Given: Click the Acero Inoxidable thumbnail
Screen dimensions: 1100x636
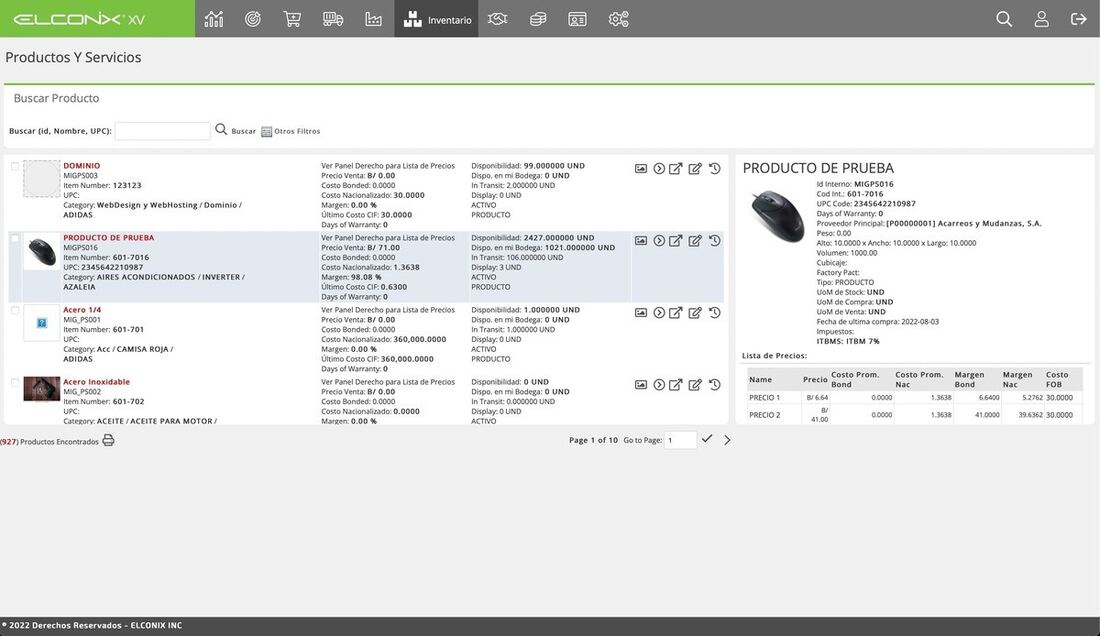Looking at the screenshot, I should click(x=41, y=388).
